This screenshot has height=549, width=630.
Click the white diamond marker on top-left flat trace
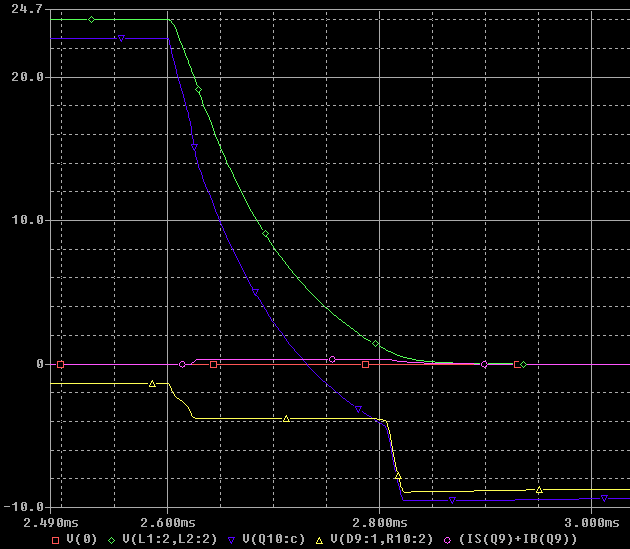pos(92,19)
